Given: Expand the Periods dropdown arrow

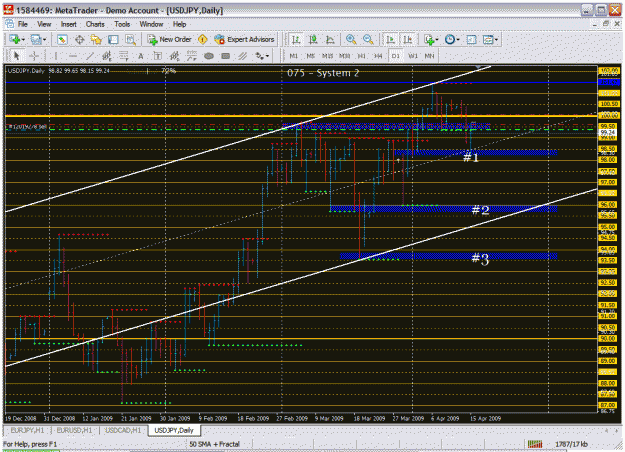Looking at the screenshot, I should click(458, 39).
